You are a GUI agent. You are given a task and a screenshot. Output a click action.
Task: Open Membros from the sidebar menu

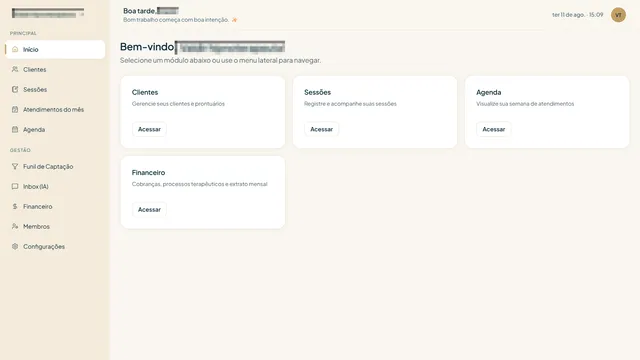coord(55,227)
